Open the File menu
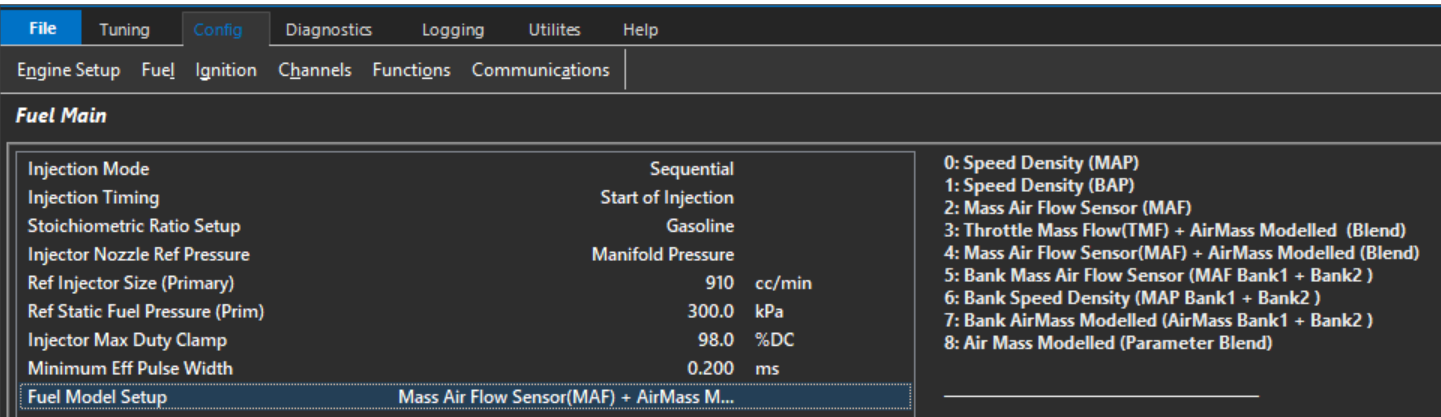This screenshot has height=417, width=1441. pos(42,29)
